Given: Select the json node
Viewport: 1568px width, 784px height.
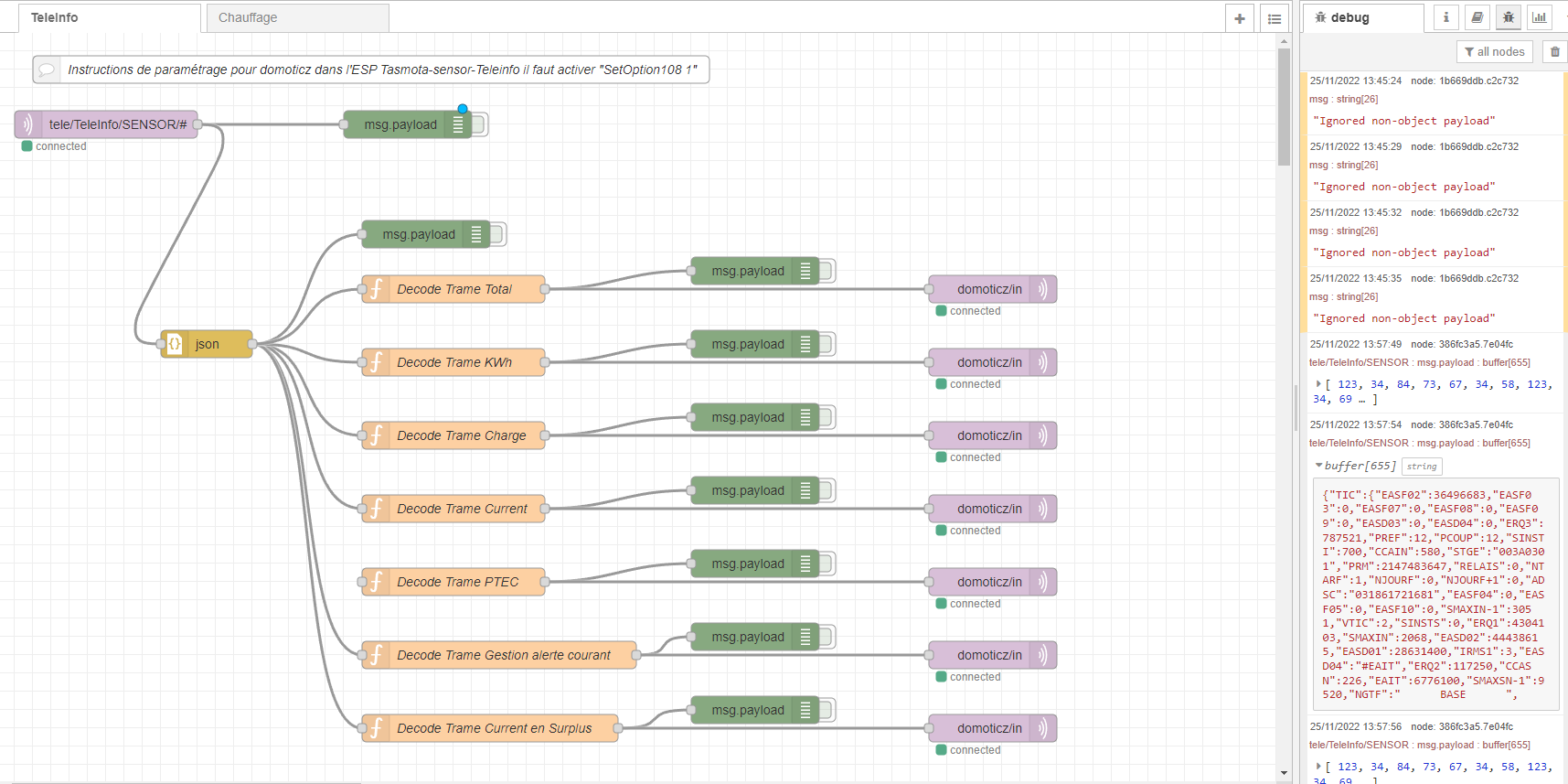Looking at the screenshot, I should pos(207,344).
